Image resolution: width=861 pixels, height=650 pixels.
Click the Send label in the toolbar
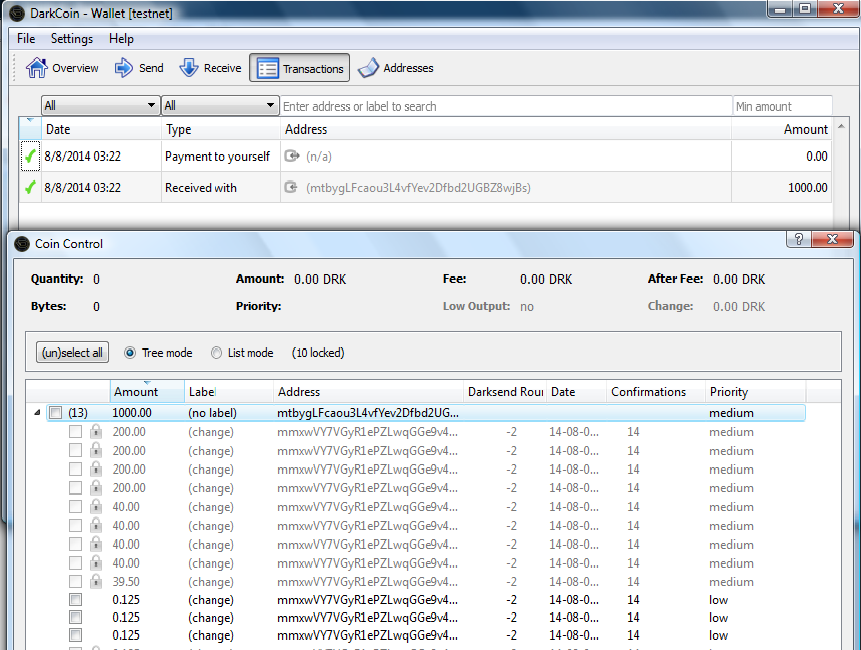tap(151, 68)
